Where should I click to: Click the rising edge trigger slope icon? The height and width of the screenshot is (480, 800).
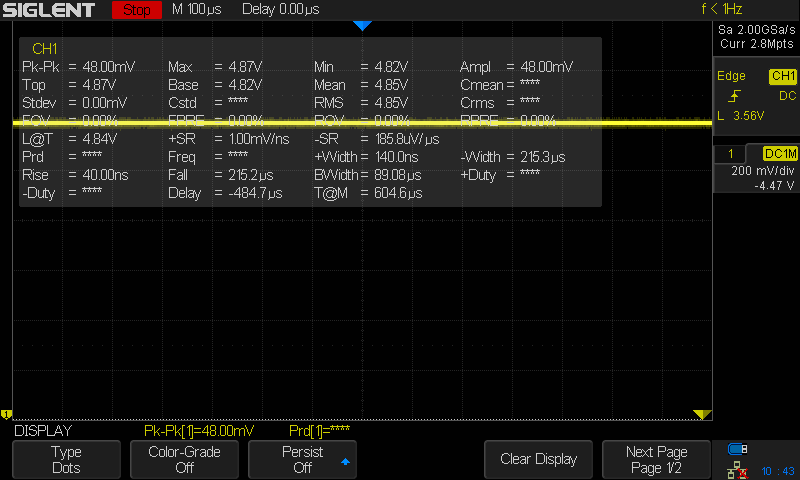coord(736,96)
